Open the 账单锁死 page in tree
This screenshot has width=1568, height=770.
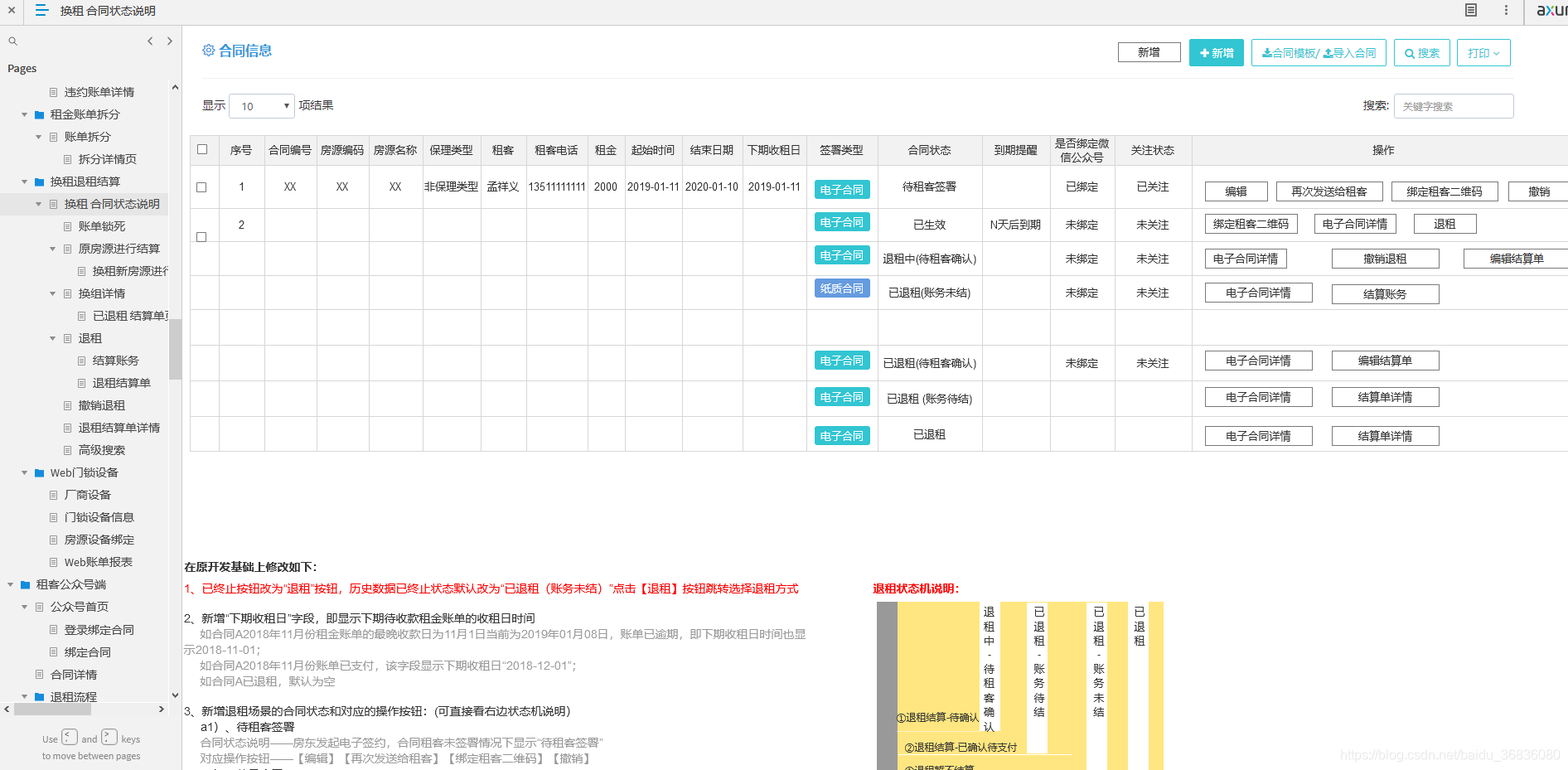102,226
